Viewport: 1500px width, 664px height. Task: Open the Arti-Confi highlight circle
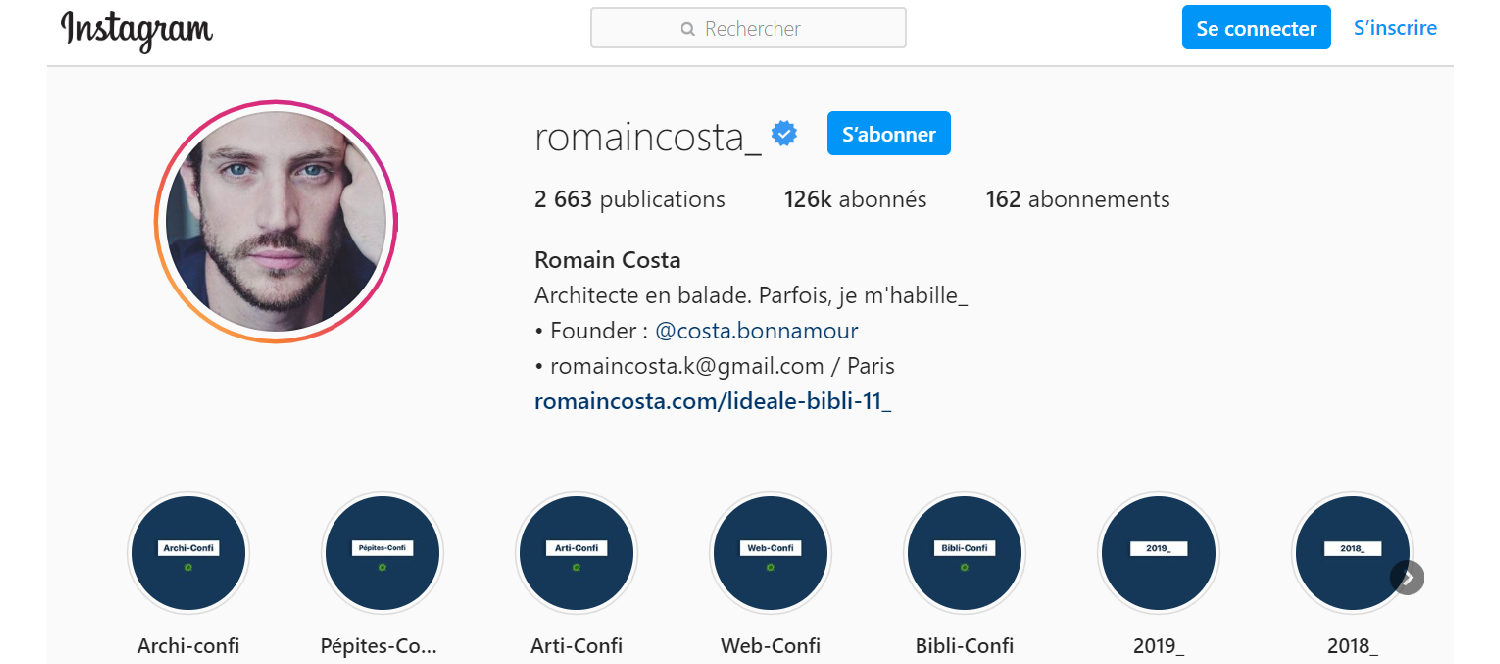(x=576, y=552)
